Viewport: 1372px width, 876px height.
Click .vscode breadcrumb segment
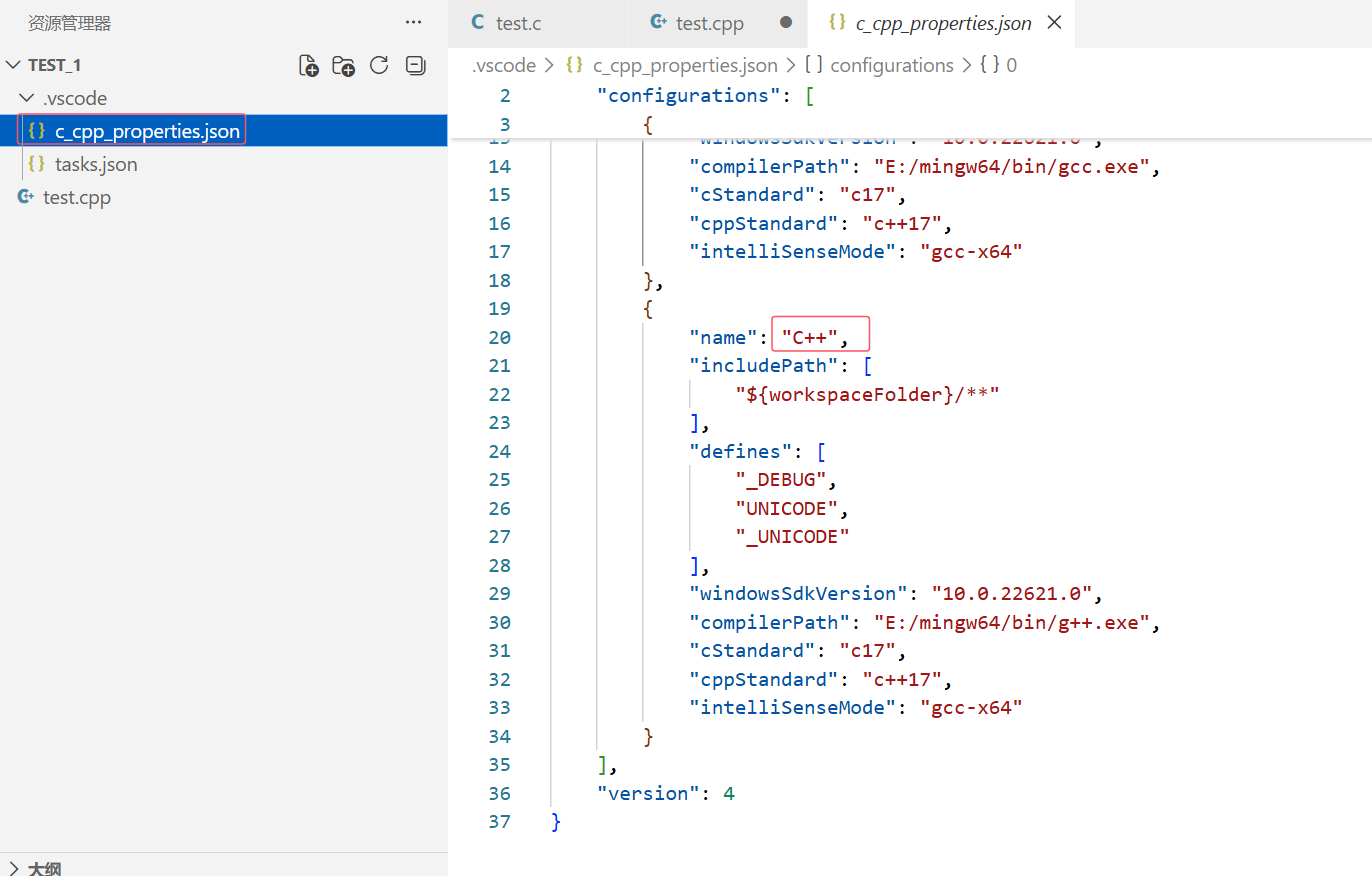(x=503, y=65)
